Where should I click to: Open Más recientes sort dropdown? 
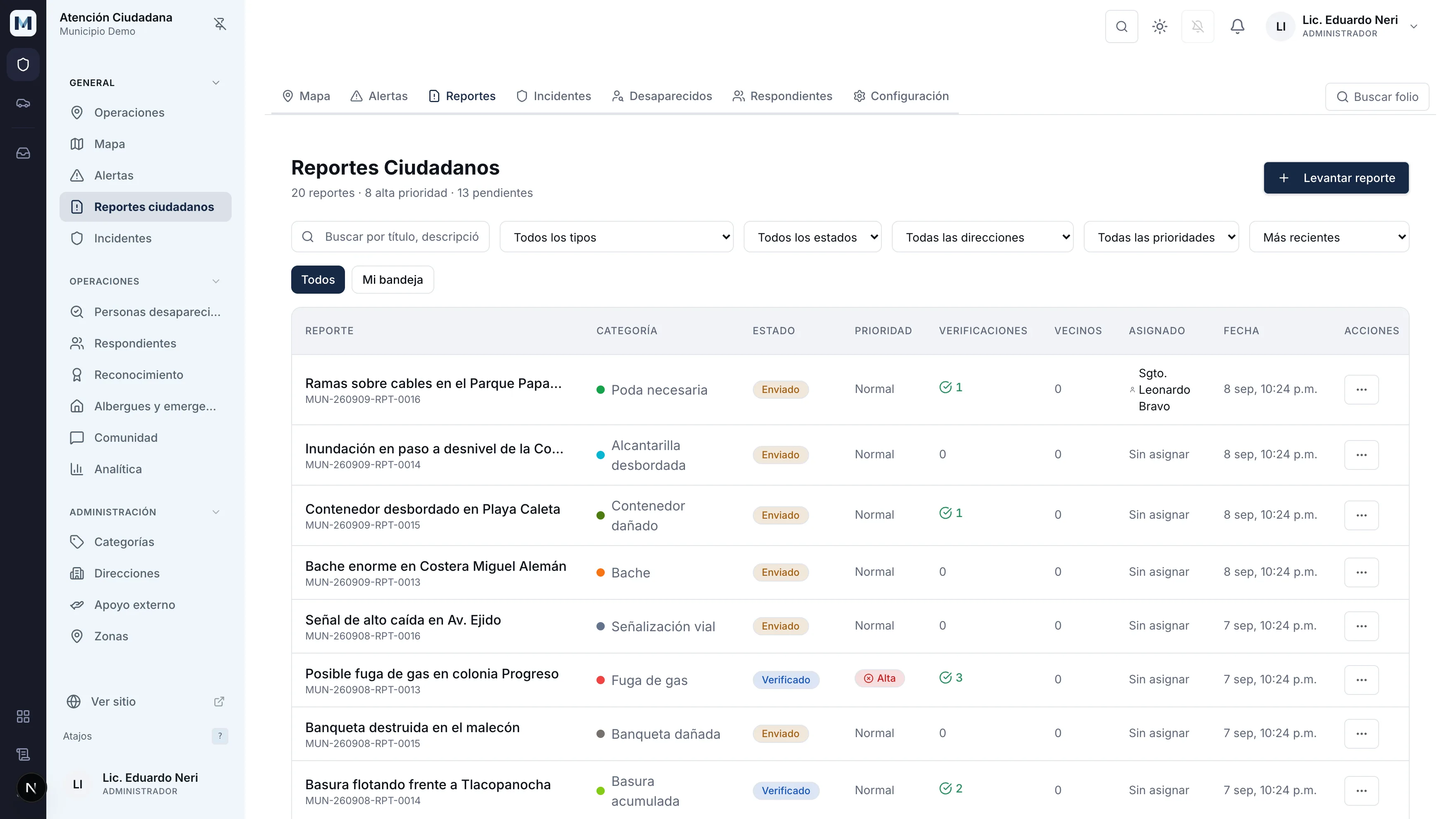1329,237
